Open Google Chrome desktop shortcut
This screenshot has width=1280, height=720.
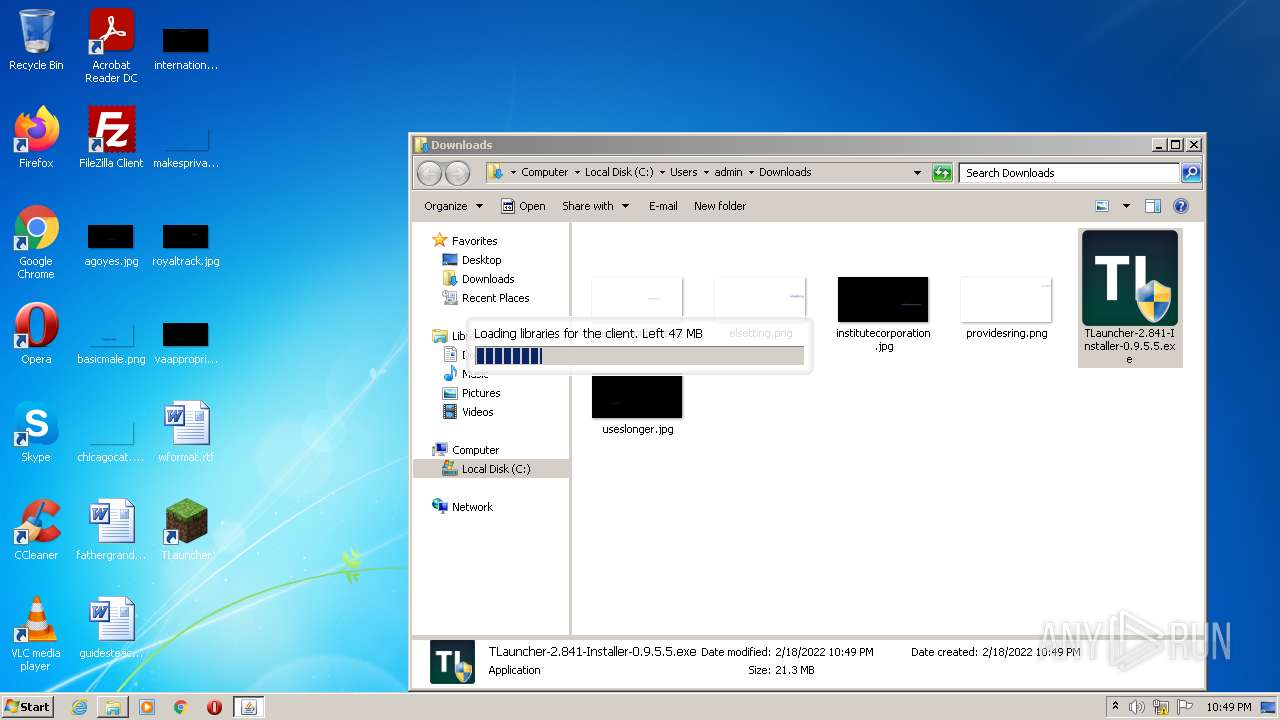36,241
